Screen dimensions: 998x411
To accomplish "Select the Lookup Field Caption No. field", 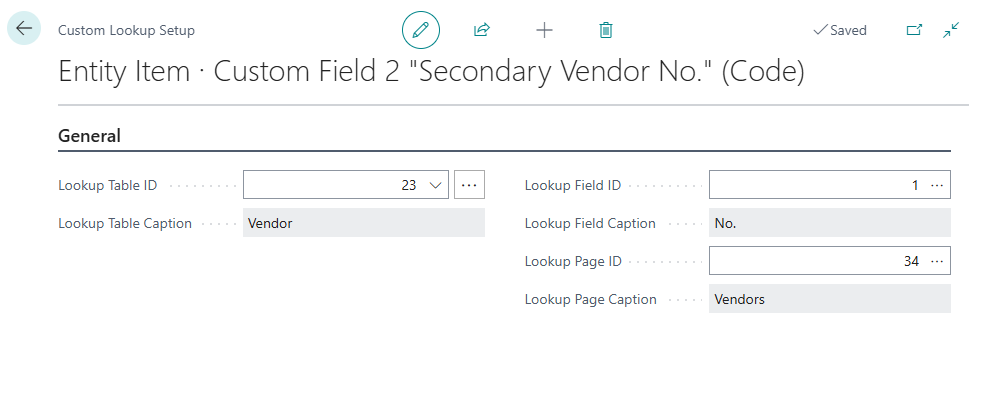I will (x=829, y=223).
